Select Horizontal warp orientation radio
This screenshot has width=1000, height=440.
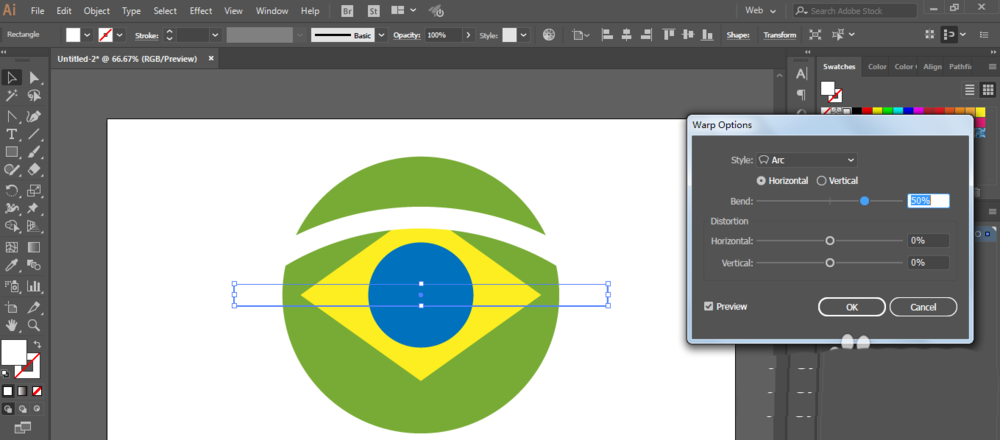(x=761, y=181)
